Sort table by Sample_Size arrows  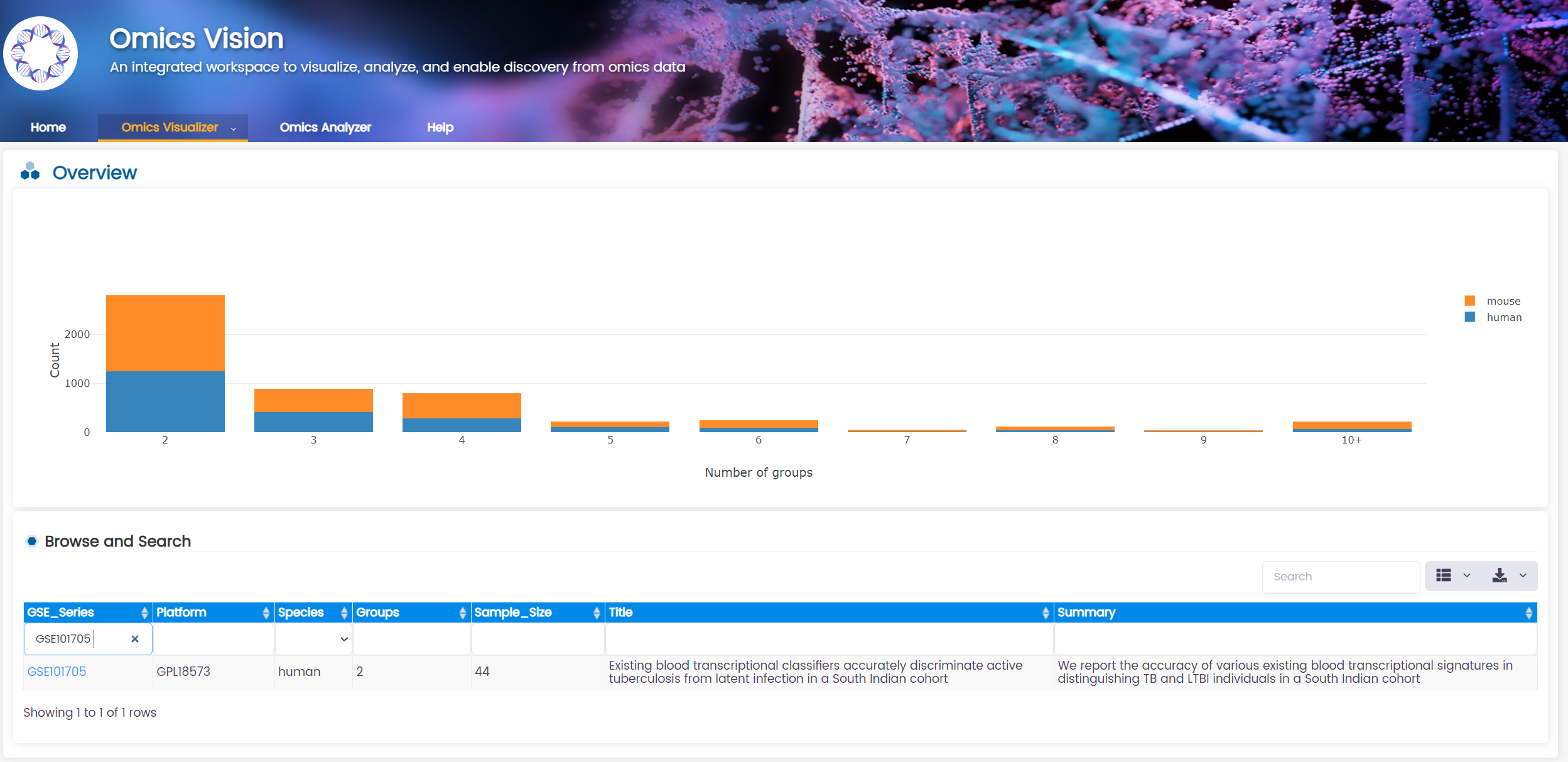596,612
